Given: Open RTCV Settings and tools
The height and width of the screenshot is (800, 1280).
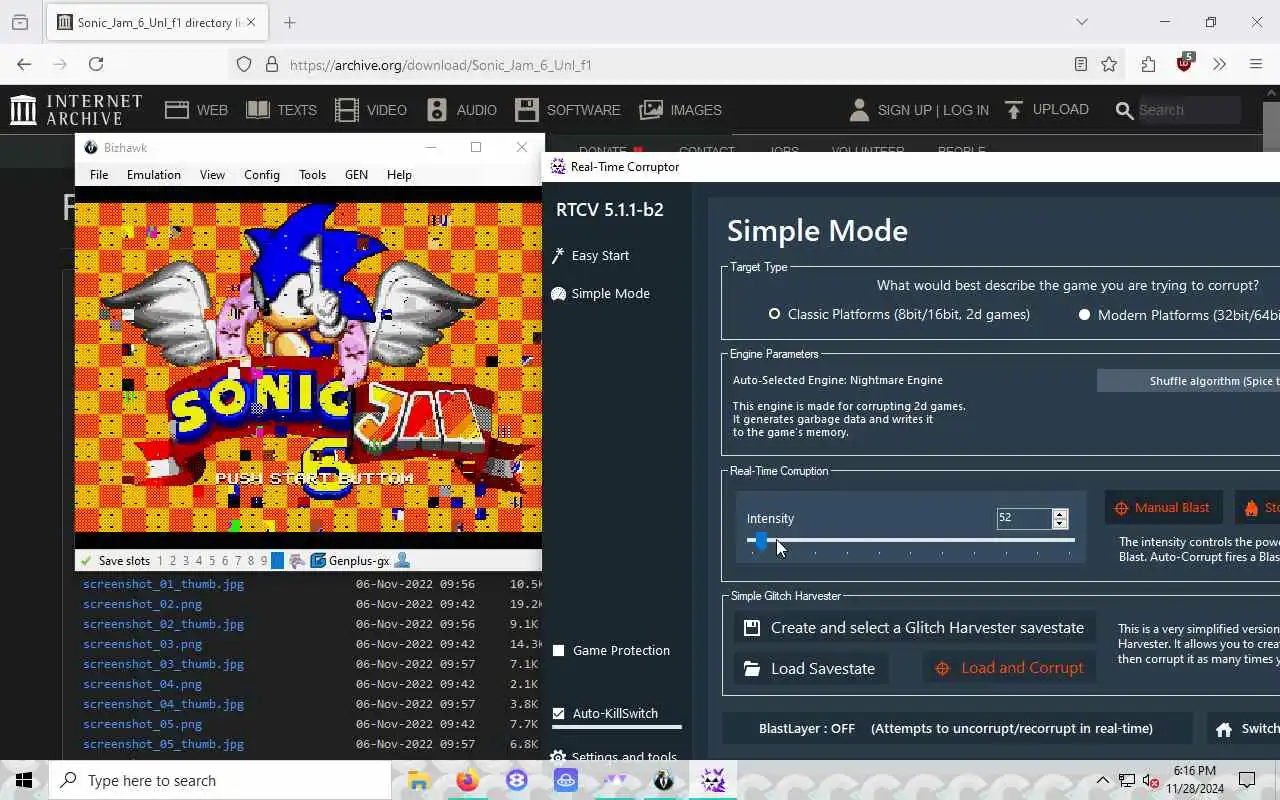Looking at the screenshot, I should (x=614, y=757).
